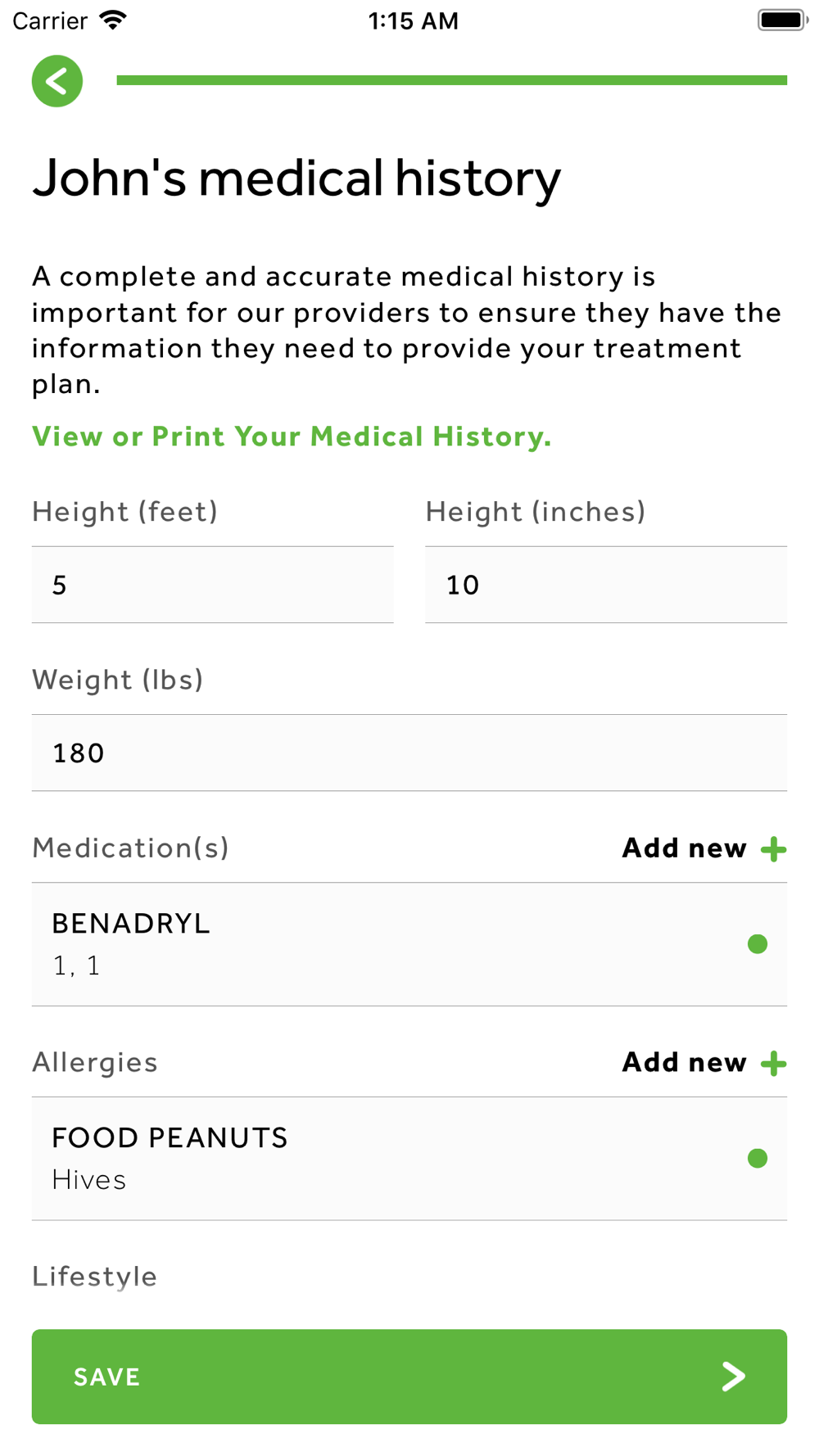The image size is (819, 1456).
Task: Select the Height (feet) input field
Action: [213, 585]
